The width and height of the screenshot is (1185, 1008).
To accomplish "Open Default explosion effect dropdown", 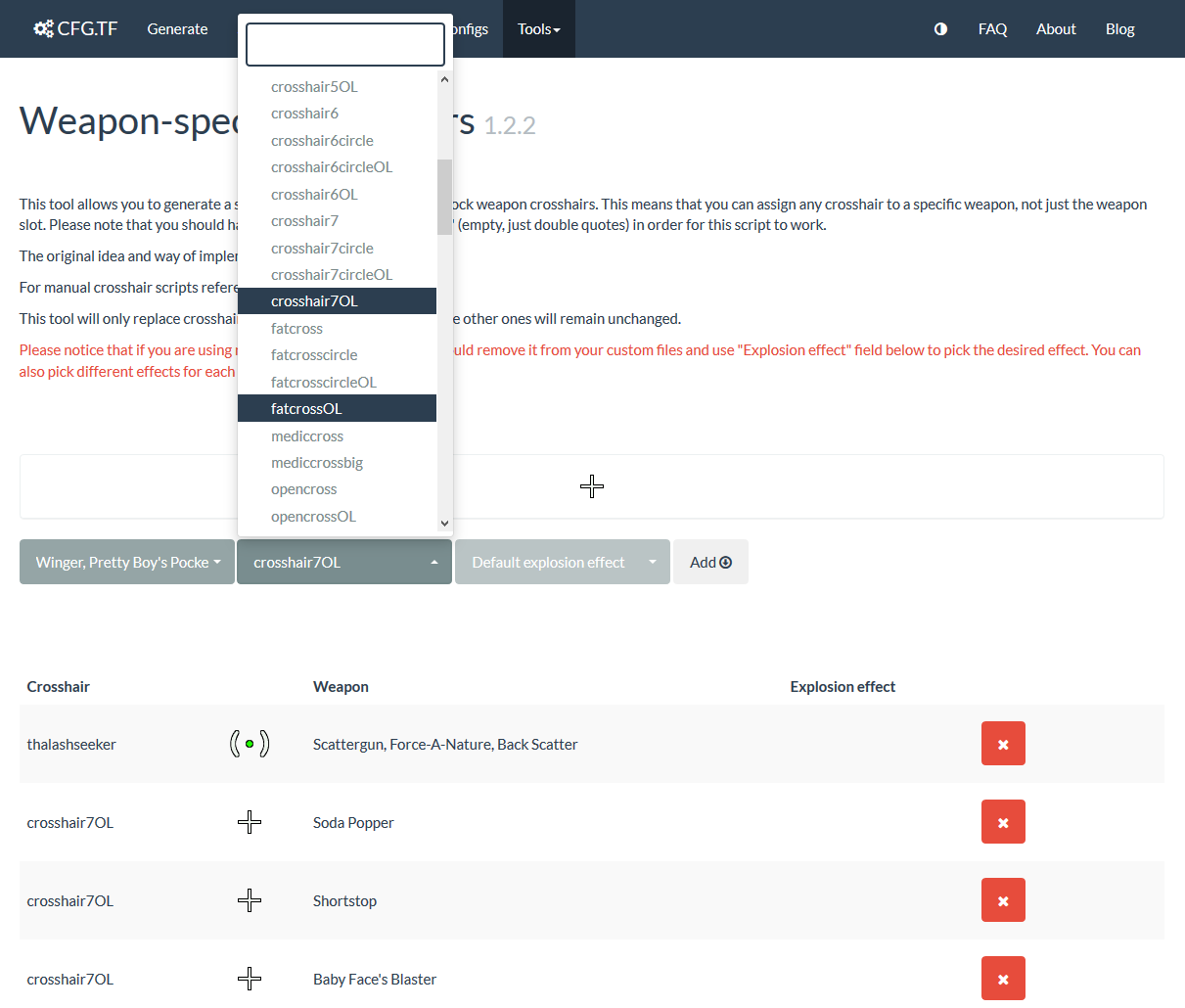I will [563, 562].
